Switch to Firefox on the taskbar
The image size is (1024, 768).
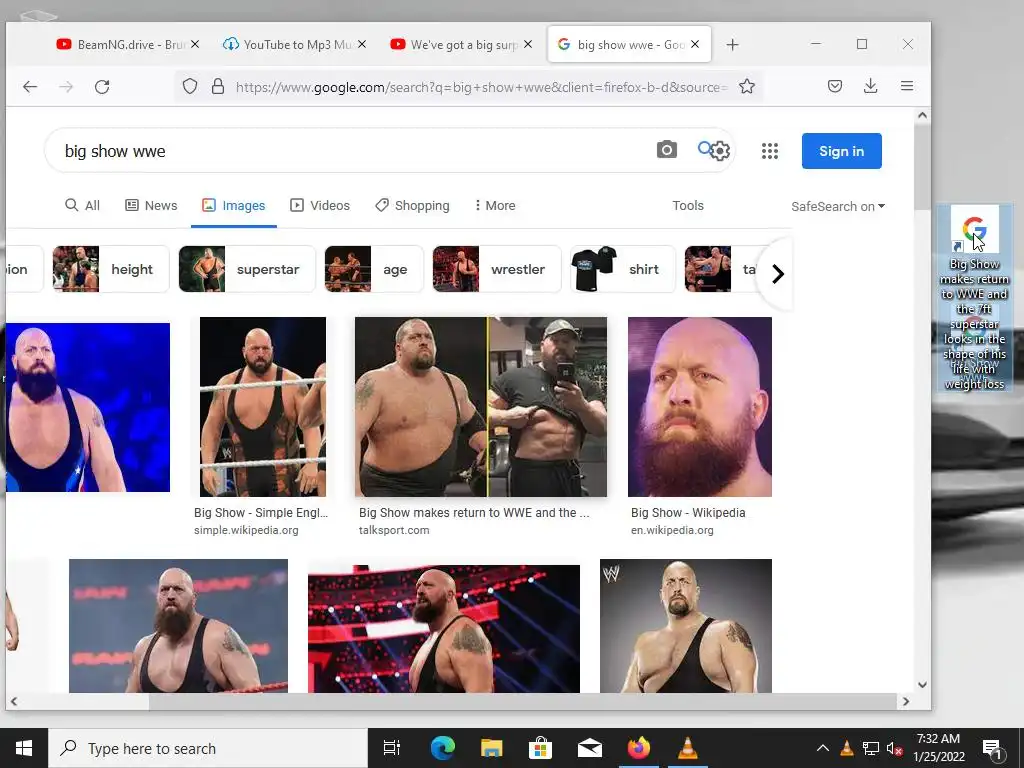[639, 748]
